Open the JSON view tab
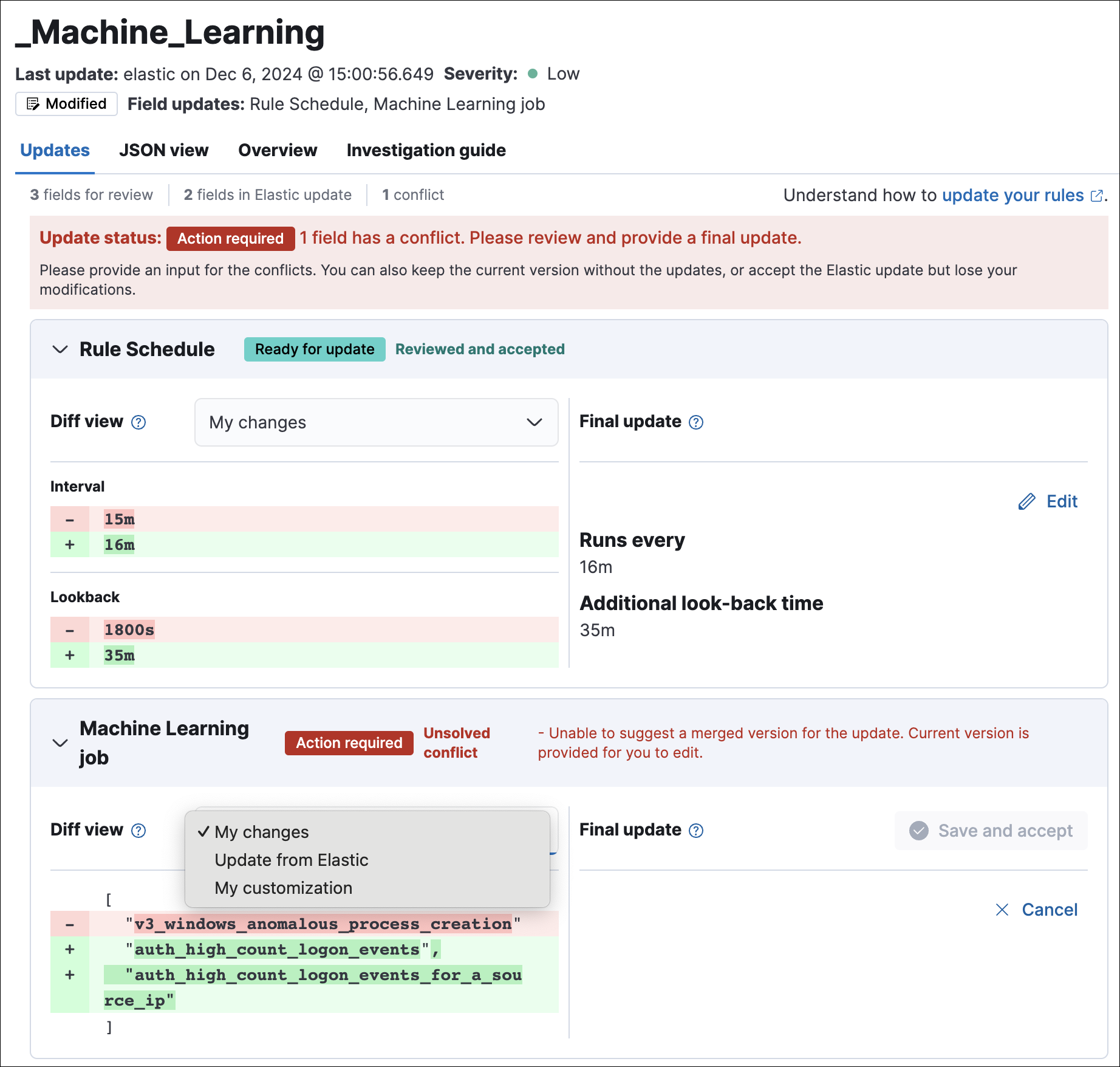The image size is (1120, 1067). [x=163, y=150]
